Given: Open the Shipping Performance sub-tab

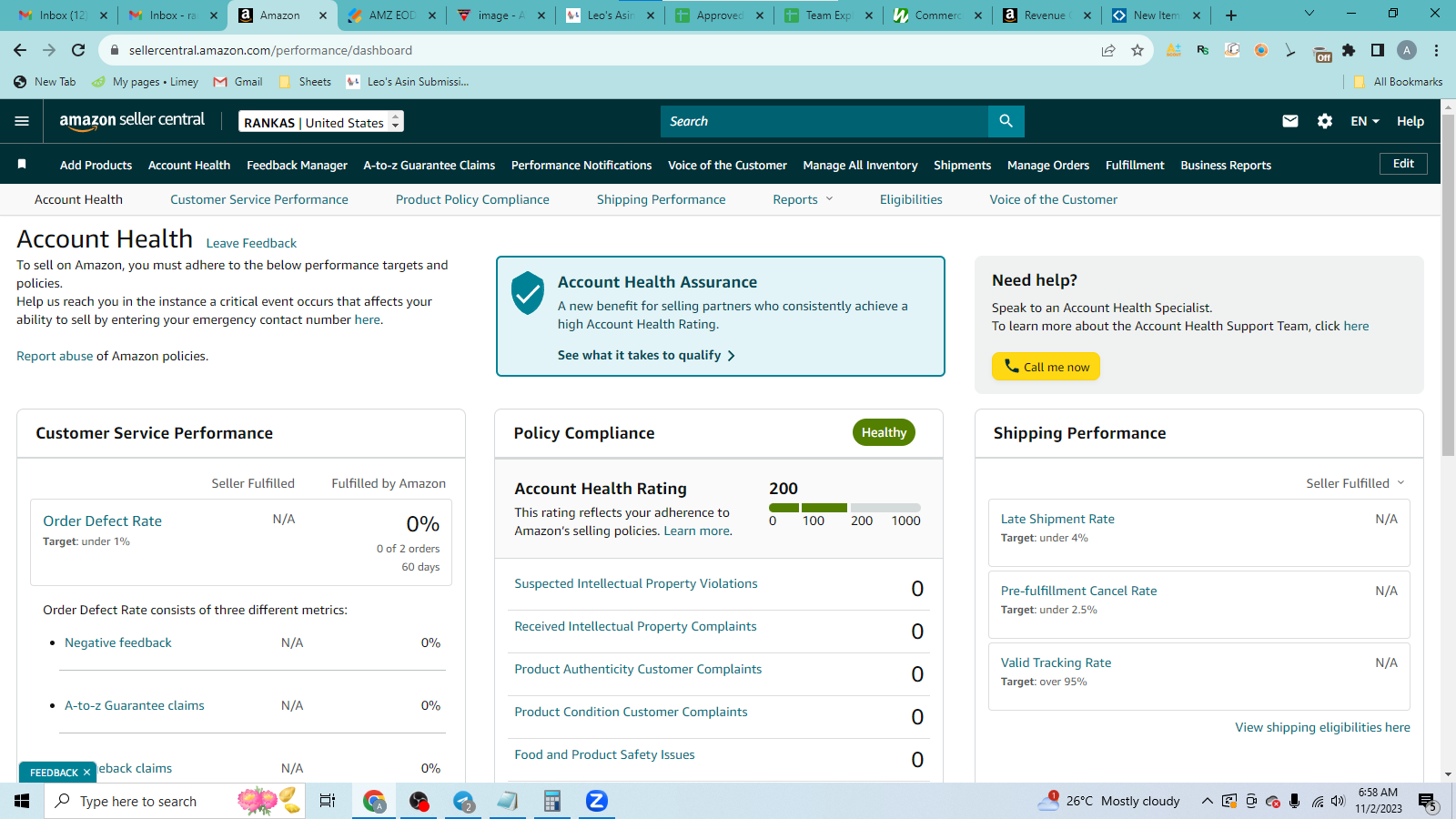Looking at the screenshot, I should [x=662, y=199].
